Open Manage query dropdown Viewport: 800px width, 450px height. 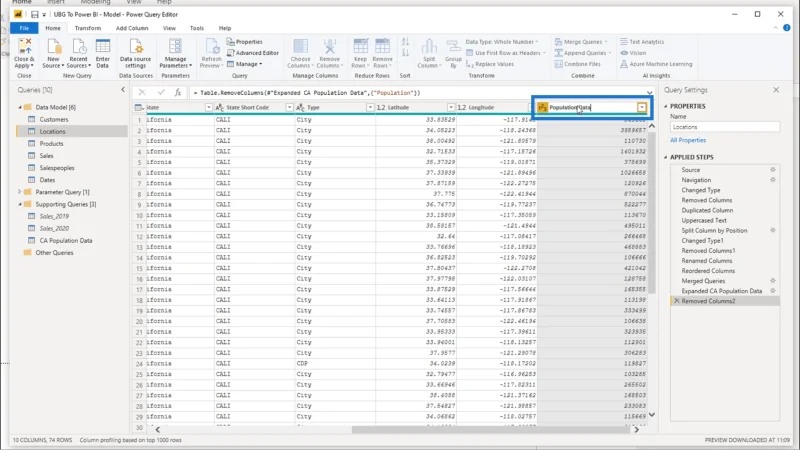click(x=245, y=64)
